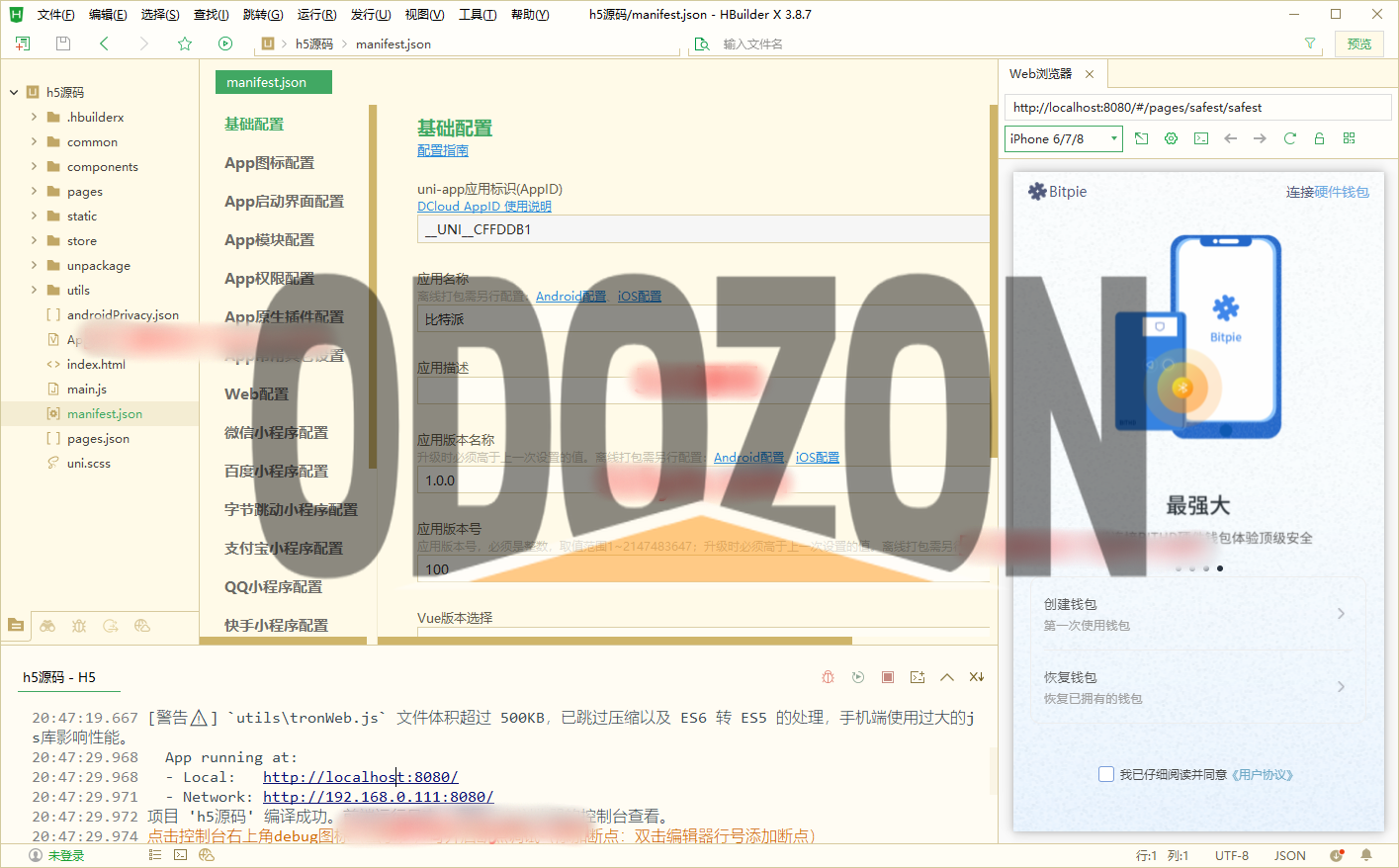Click the run play icon in the toolbar
Image resolution: width=1399 pixels, height=868 pixels.
(x=225, y=43)
